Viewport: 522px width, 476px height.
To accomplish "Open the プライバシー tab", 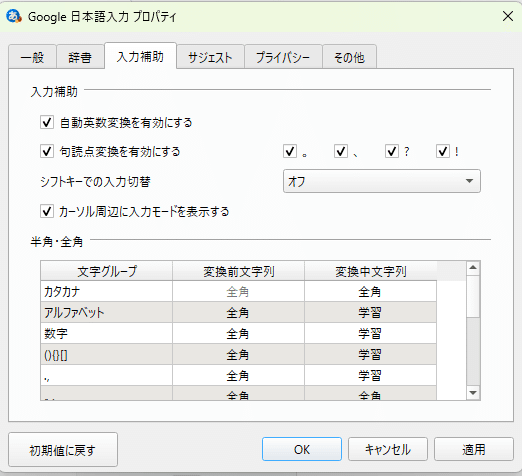I will pos(283,57).
